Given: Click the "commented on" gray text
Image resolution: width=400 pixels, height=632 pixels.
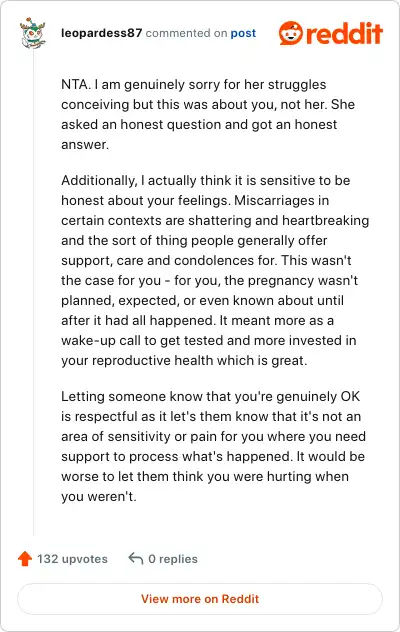Looking at the screenshot, I should [187, 33].
